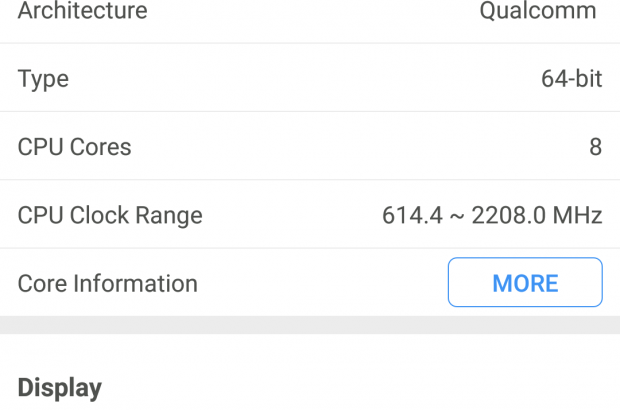Tap the MORE button for Core Information
Screen dimensions: 620x410
(525, 283)
